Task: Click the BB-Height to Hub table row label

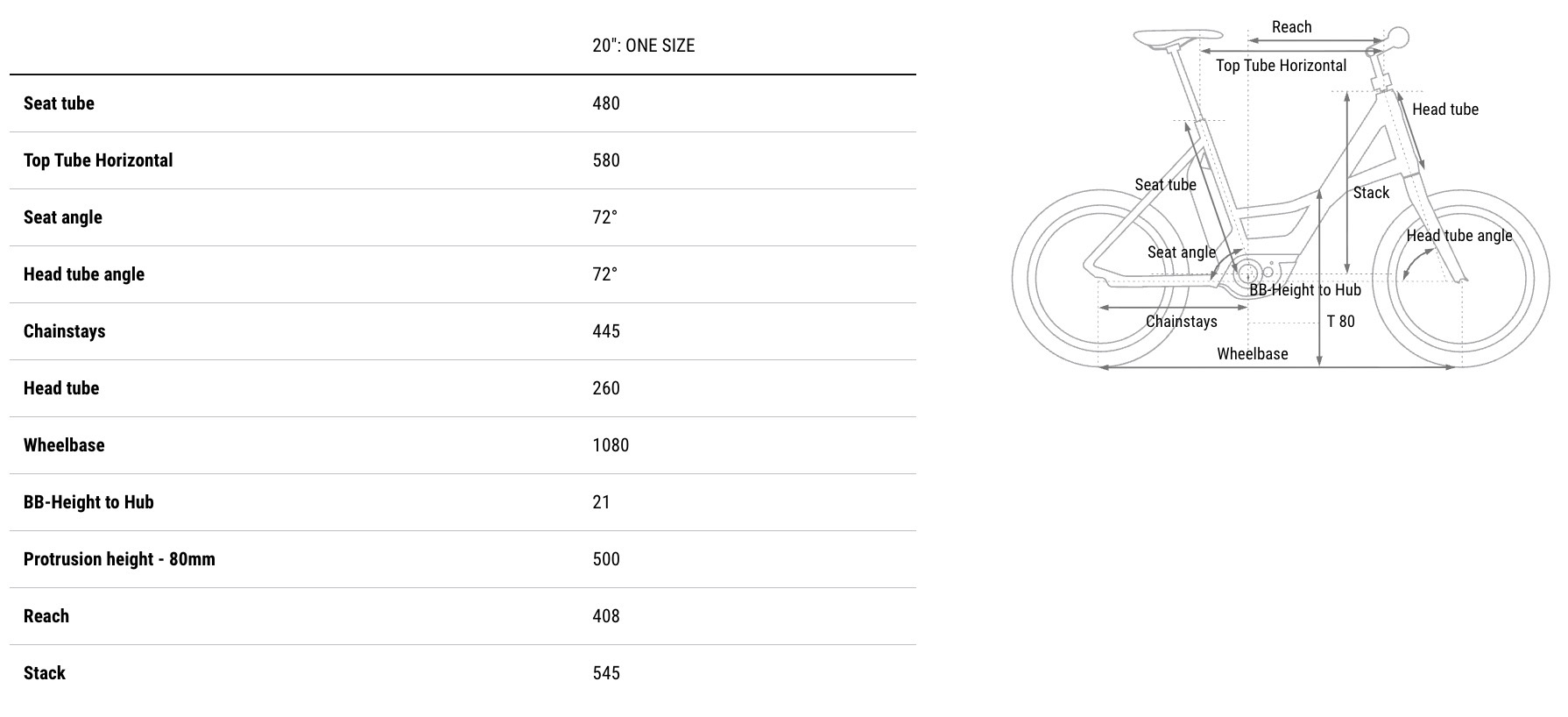Action: click(88, 502)
